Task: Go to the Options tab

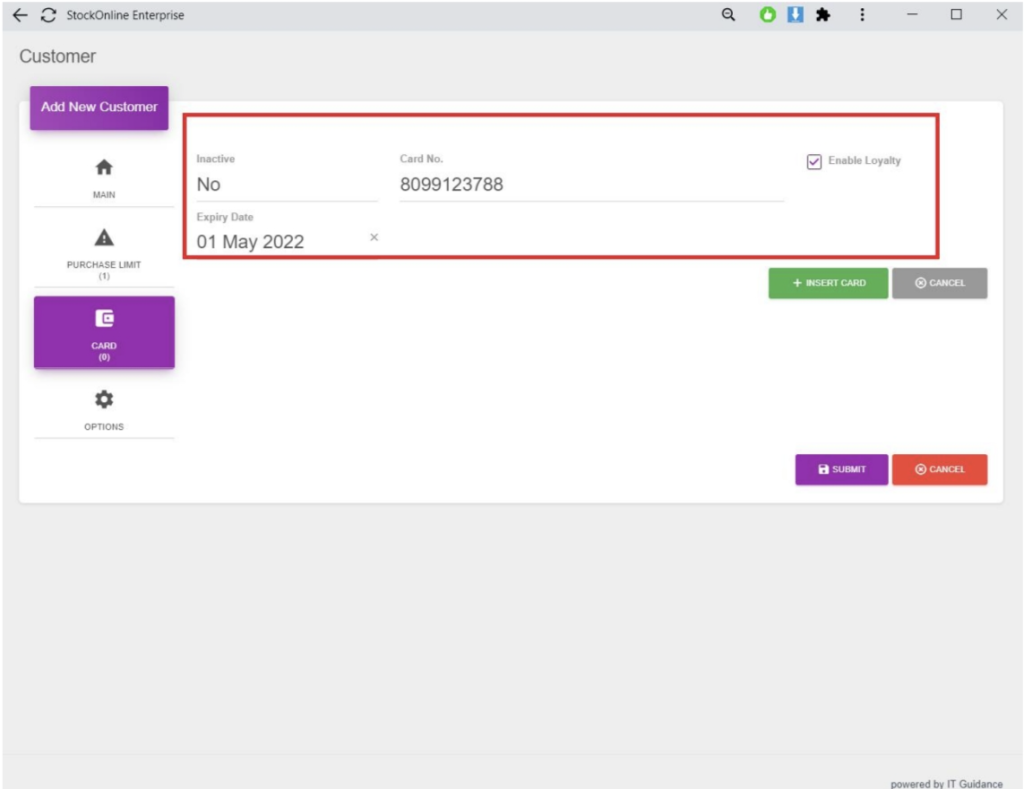Action: point(104,410)
